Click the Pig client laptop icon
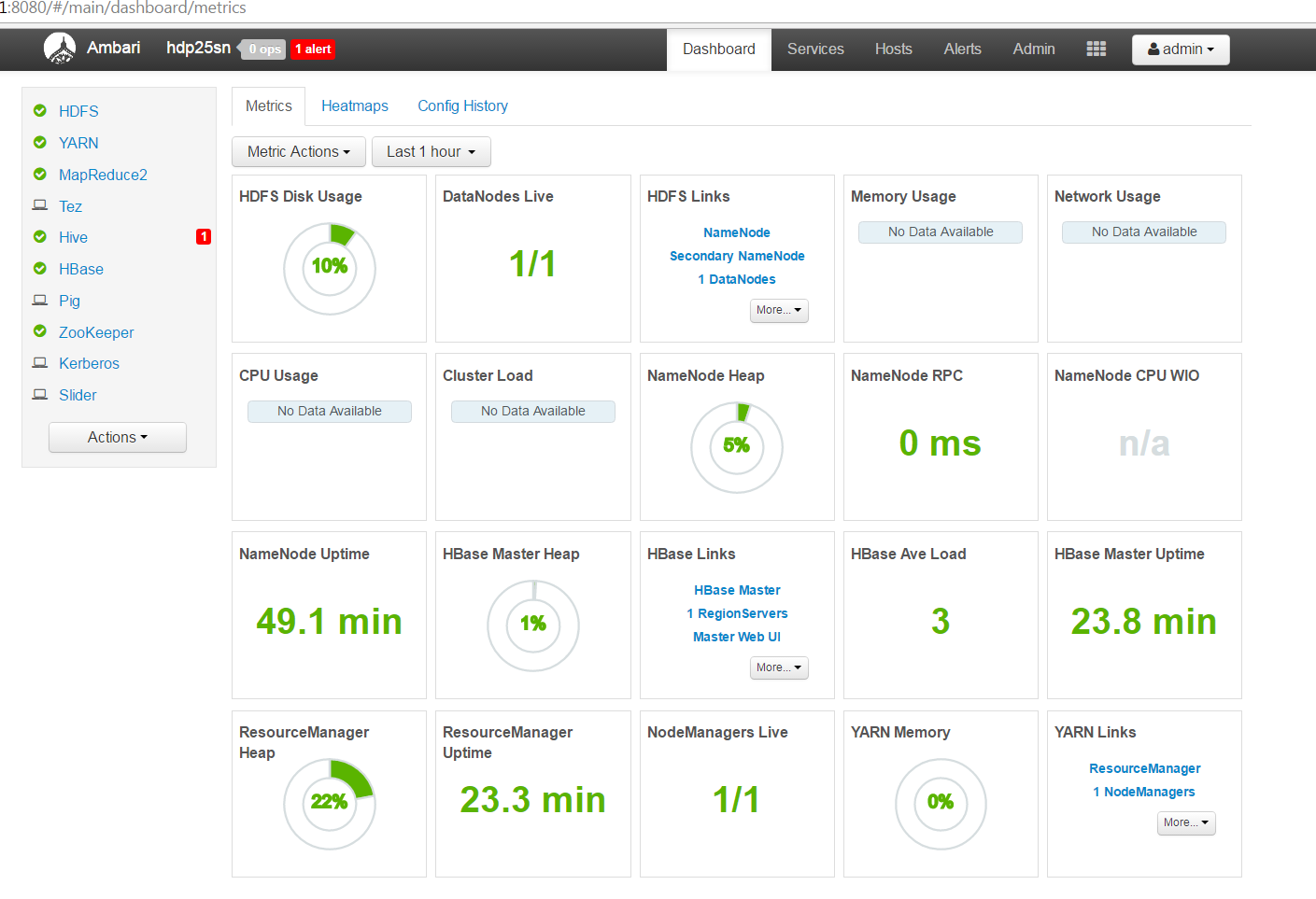Image resolution: width=1316 pixels, height=899 pixels. pos(40,300)
